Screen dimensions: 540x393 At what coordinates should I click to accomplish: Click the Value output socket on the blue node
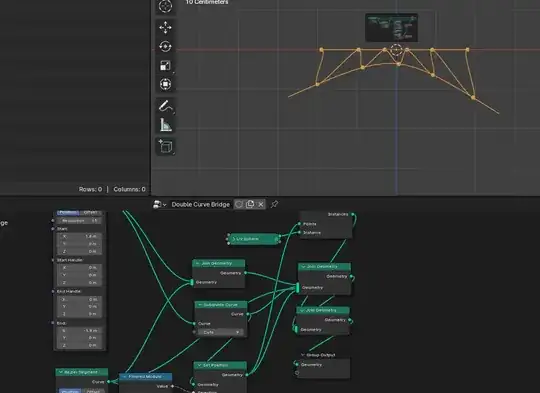tap(172, 386)
